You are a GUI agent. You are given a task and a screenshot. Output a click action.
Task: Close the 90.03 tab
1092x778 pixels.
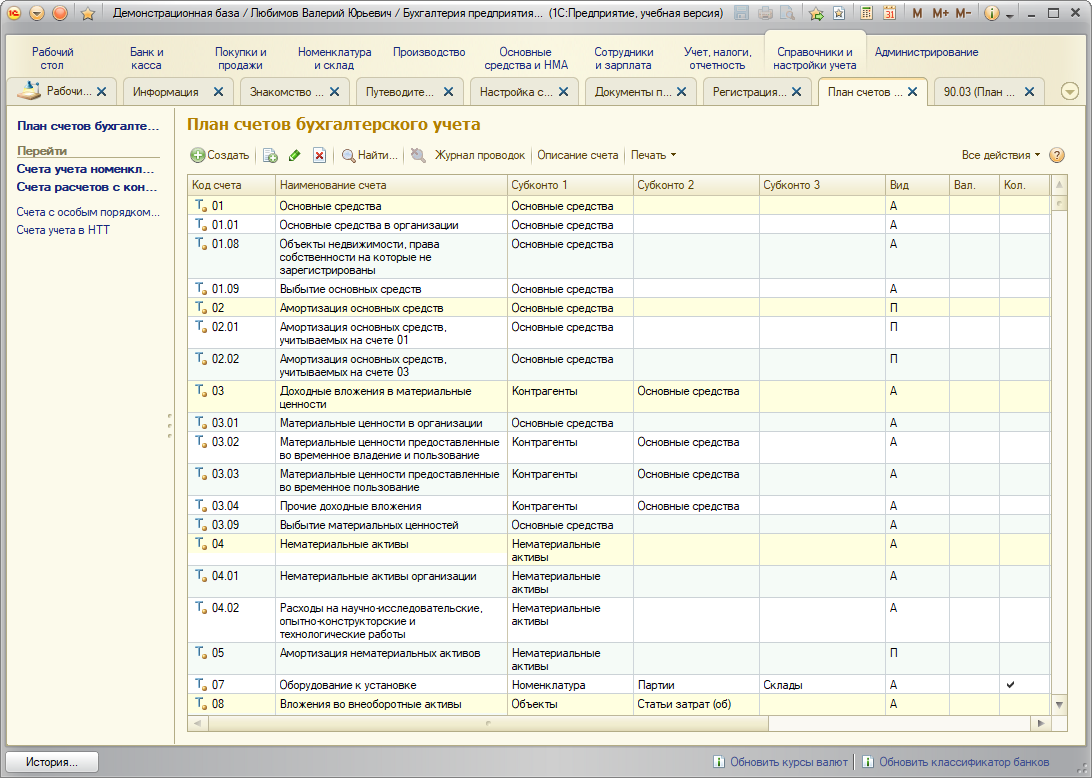pyautogui.click(x=1029, y=91)
